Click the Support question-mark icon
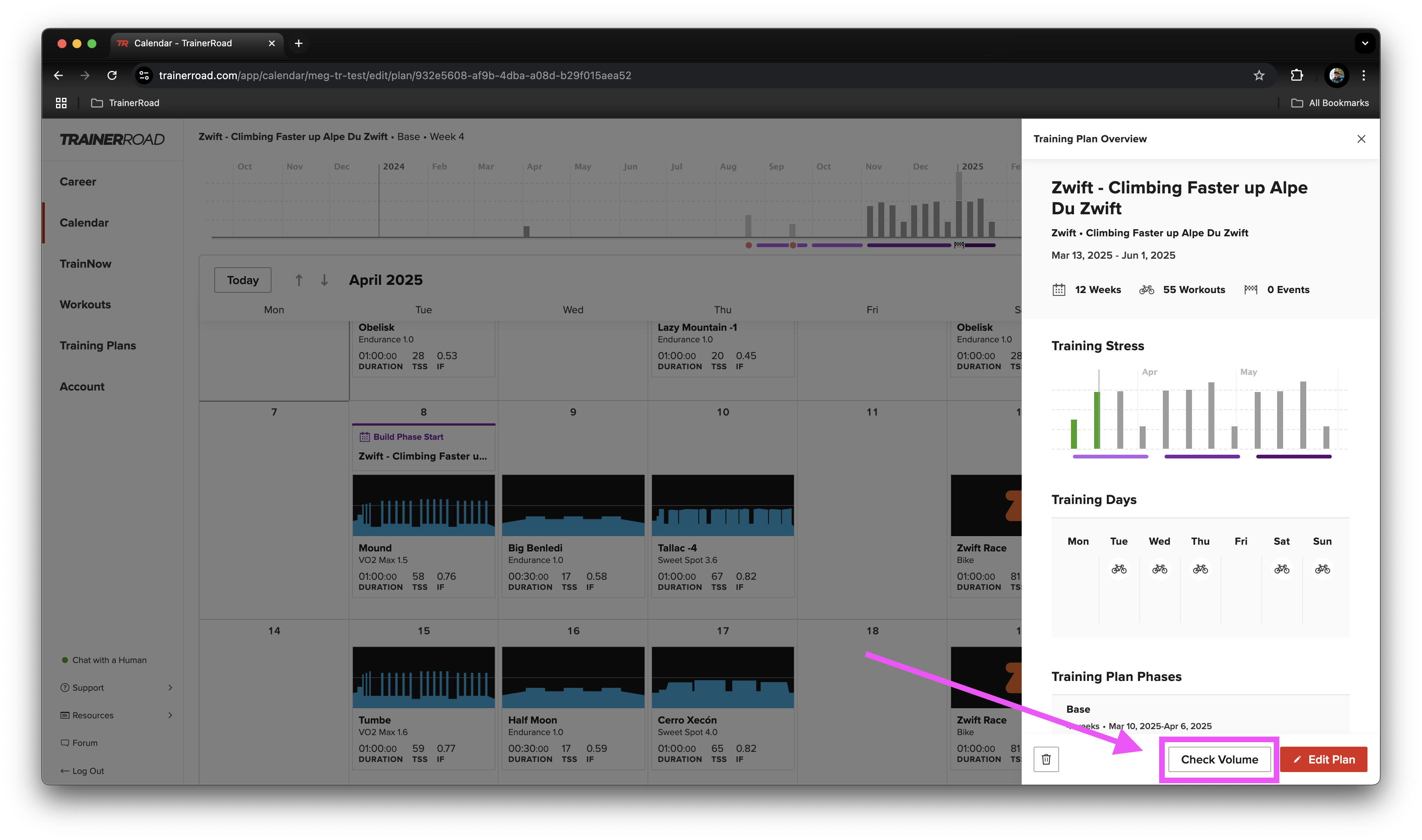Image resolution: width=1422 pixels, height=840 pixels. [x=65, y=687]
